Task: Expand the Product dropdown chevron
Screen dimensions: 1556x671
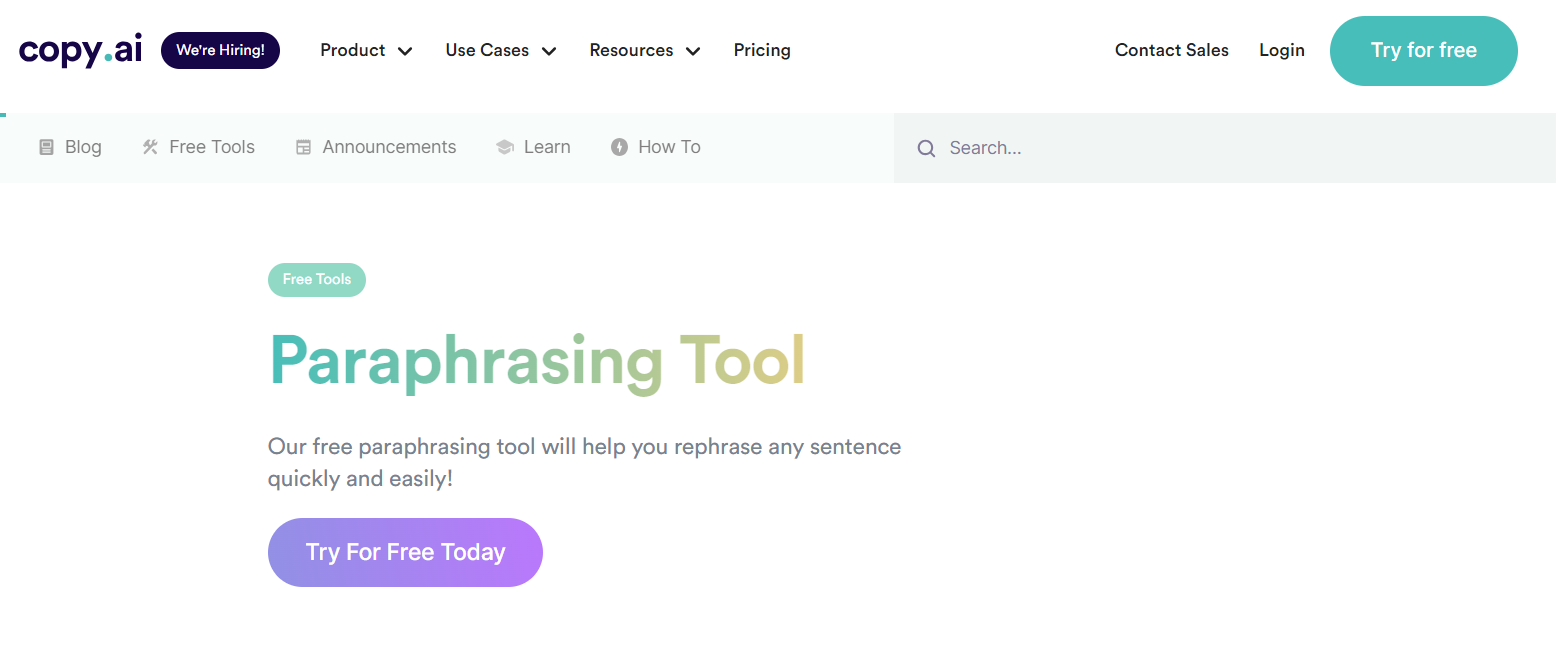Action: pyautogui.click(x=405, y=51)
